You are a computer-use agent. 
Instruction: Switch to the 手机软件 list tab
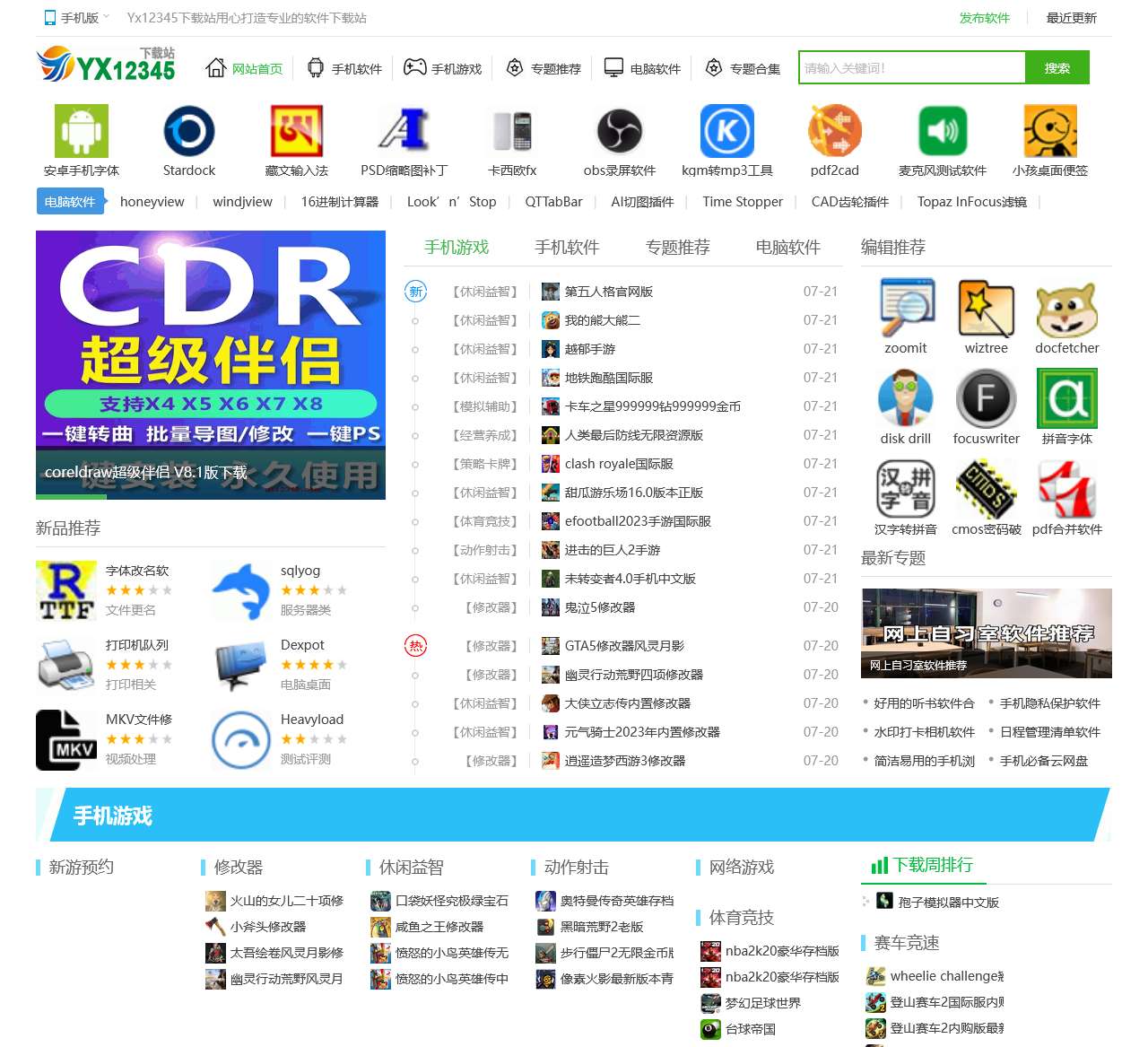pos(567,247)
